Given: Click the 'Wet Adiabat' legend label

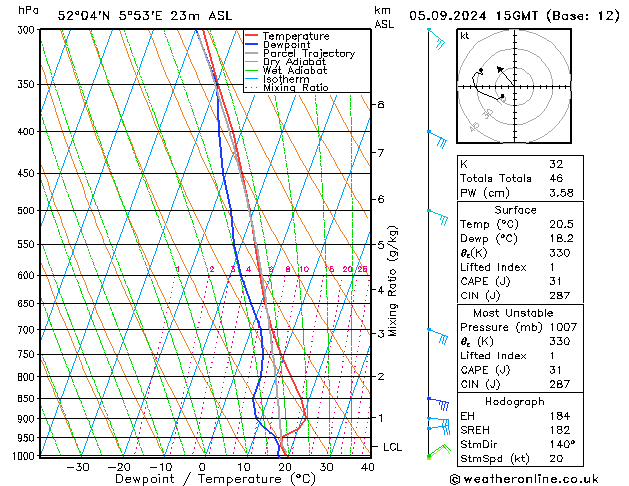Looking at the screenshot, I should pos(295,71).
